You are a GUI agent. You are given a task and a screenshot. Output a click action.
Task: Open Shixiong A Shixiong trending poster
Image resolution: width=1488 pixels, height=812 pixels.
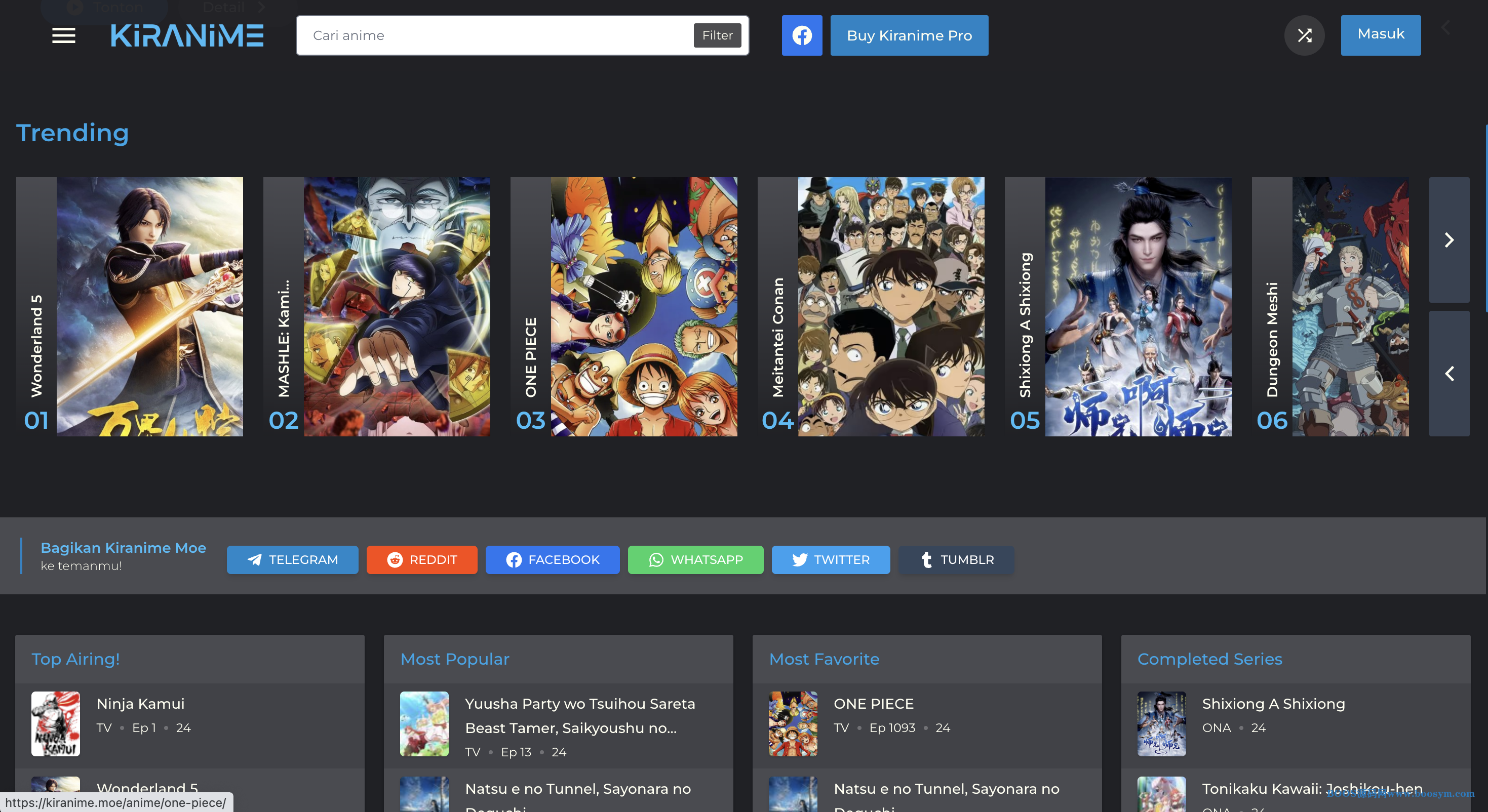1139,307
